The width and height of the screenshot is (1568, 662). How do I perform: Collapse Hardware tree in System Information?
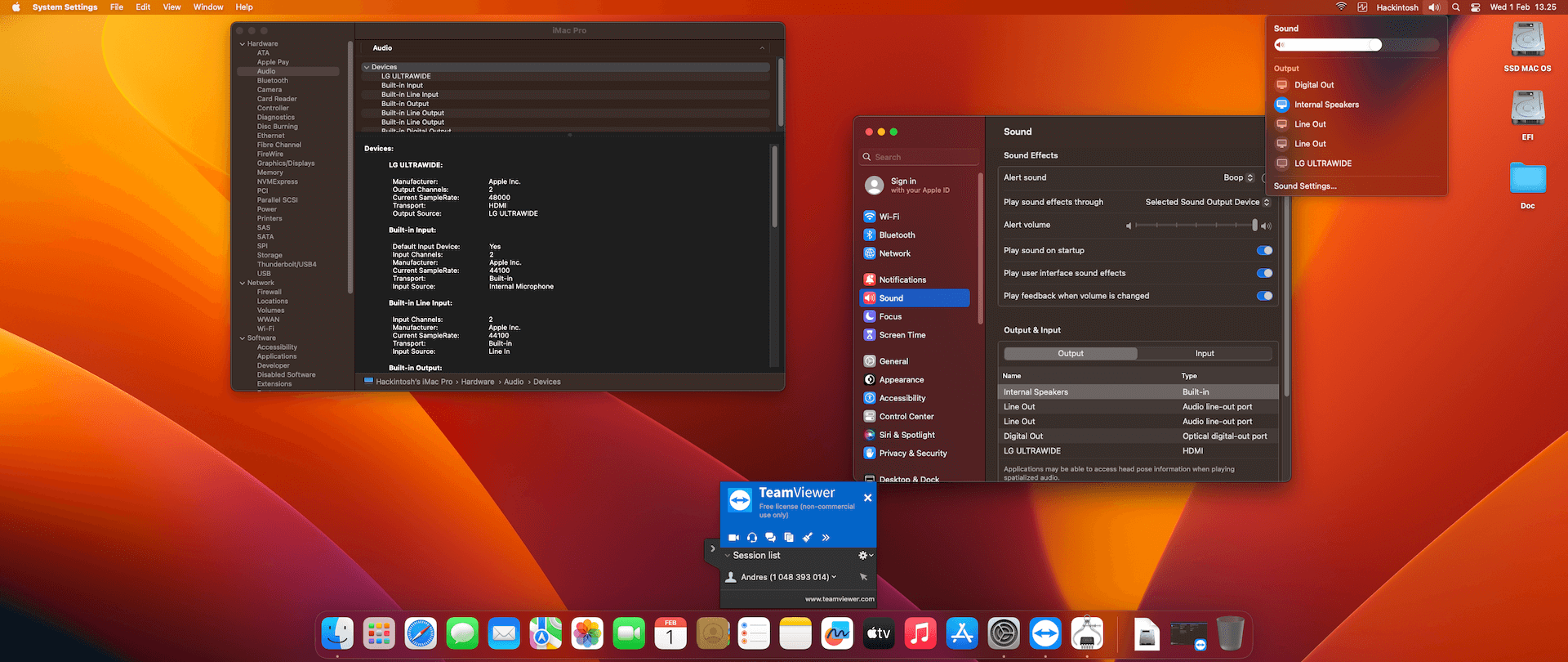click(243, 44)
